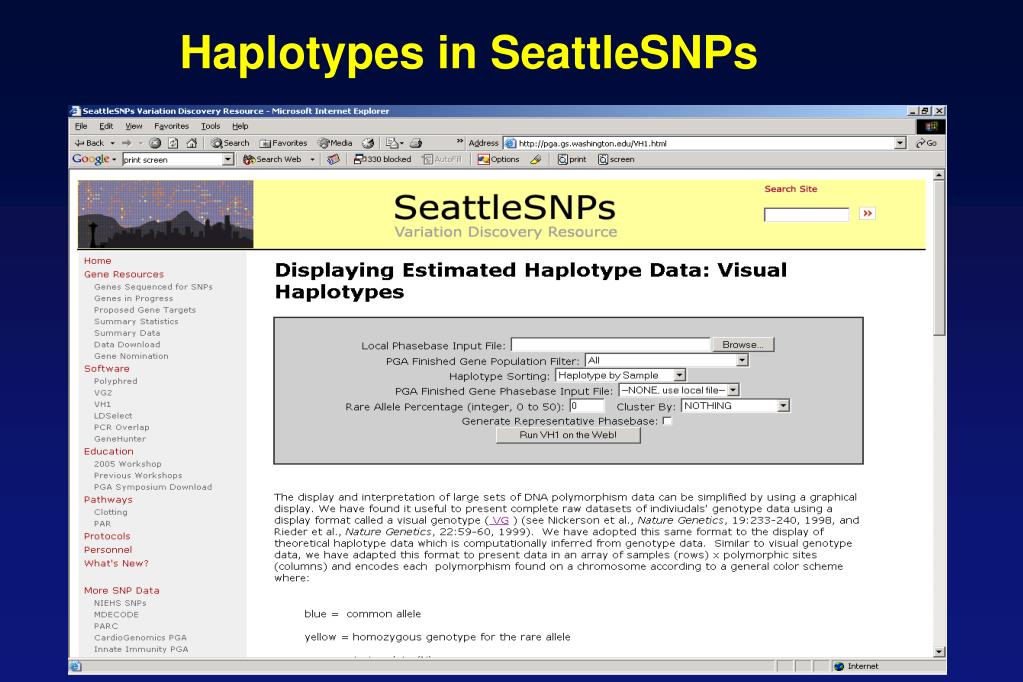Open the Tools menu
1023x682 pixels.
[211, 126]
